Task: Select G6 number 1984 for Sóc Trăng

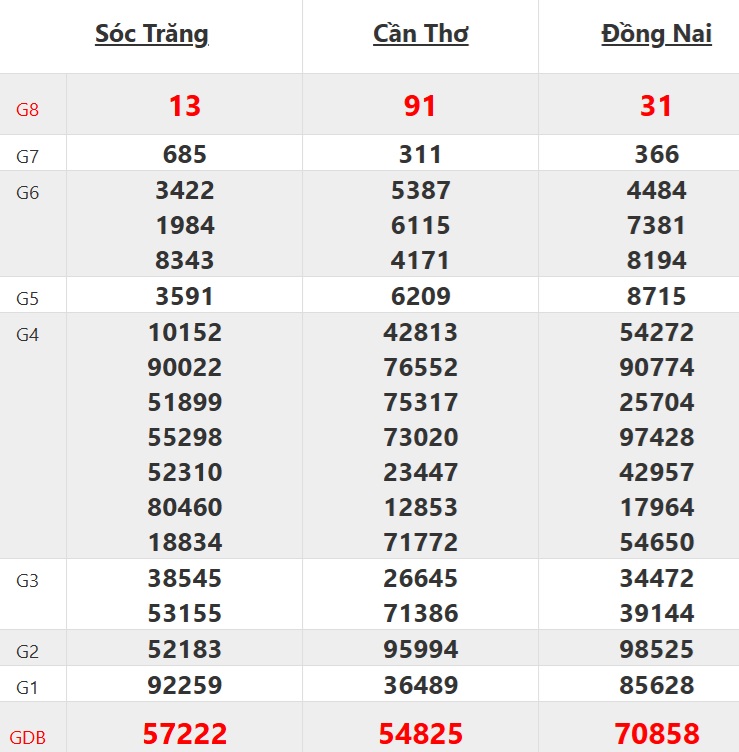Action: click(x=185, y=226)
